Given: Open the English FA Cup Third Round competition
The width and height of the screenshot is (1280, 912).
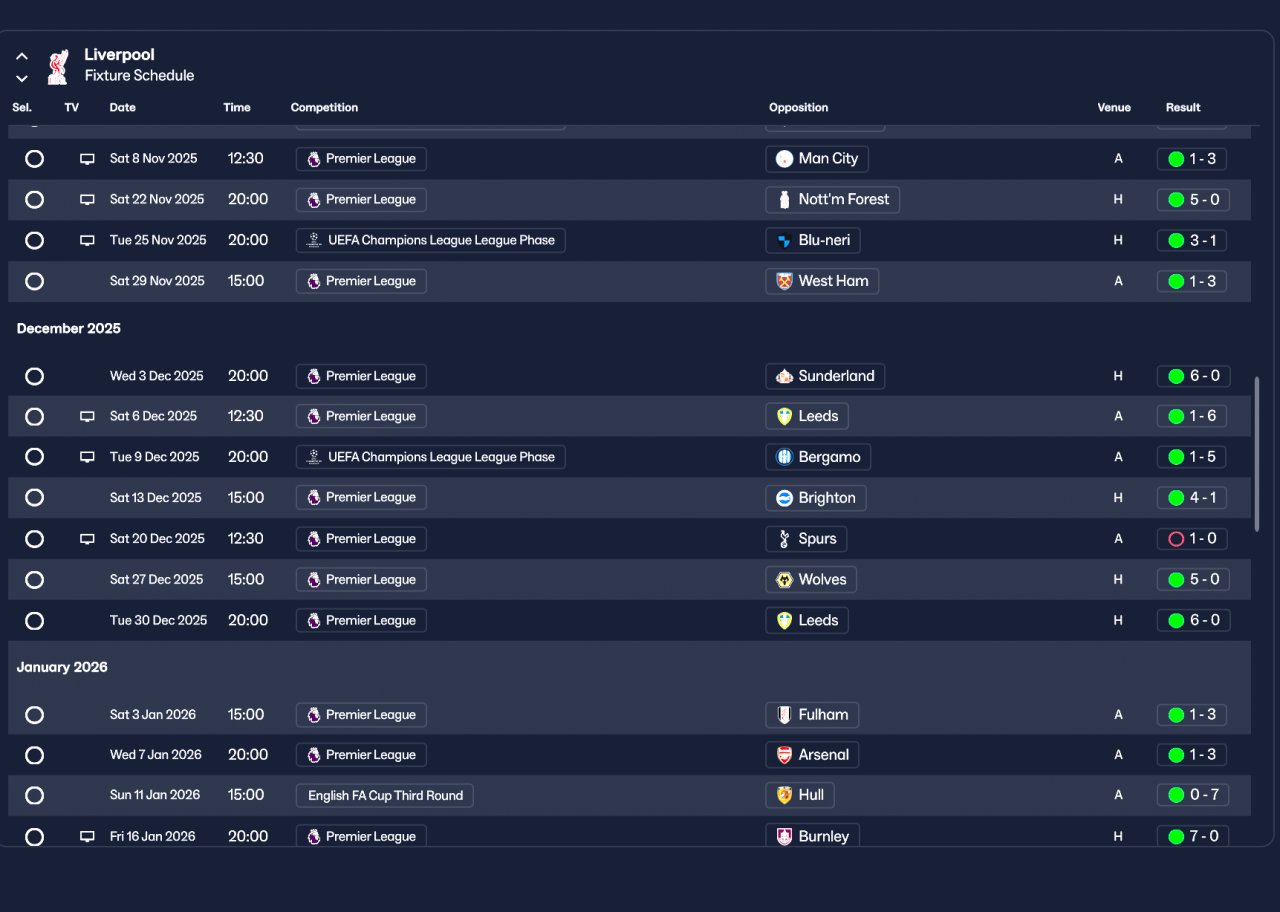Looking at the screenshot, I should (x=385, y=796).
